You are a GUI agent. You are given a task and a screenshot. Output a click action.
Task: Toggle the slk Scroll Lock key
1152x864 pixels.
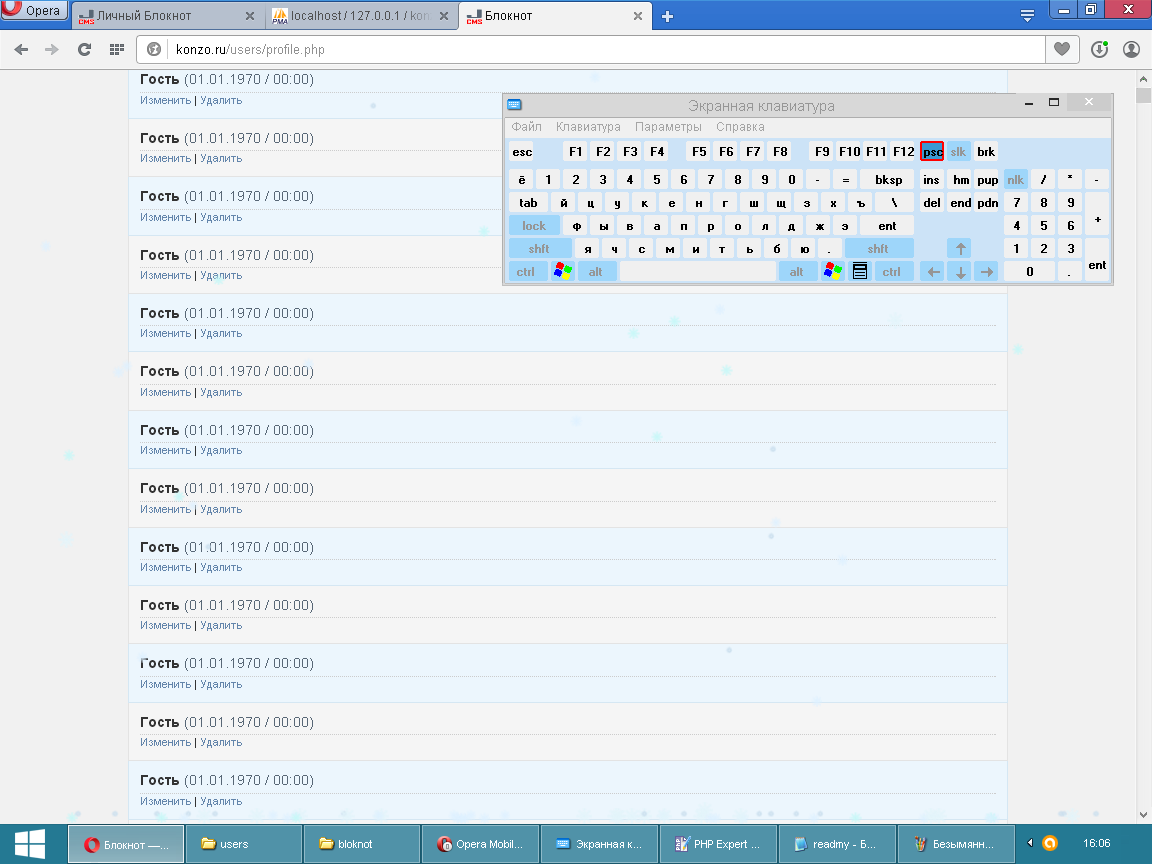[x=958, y=152]
